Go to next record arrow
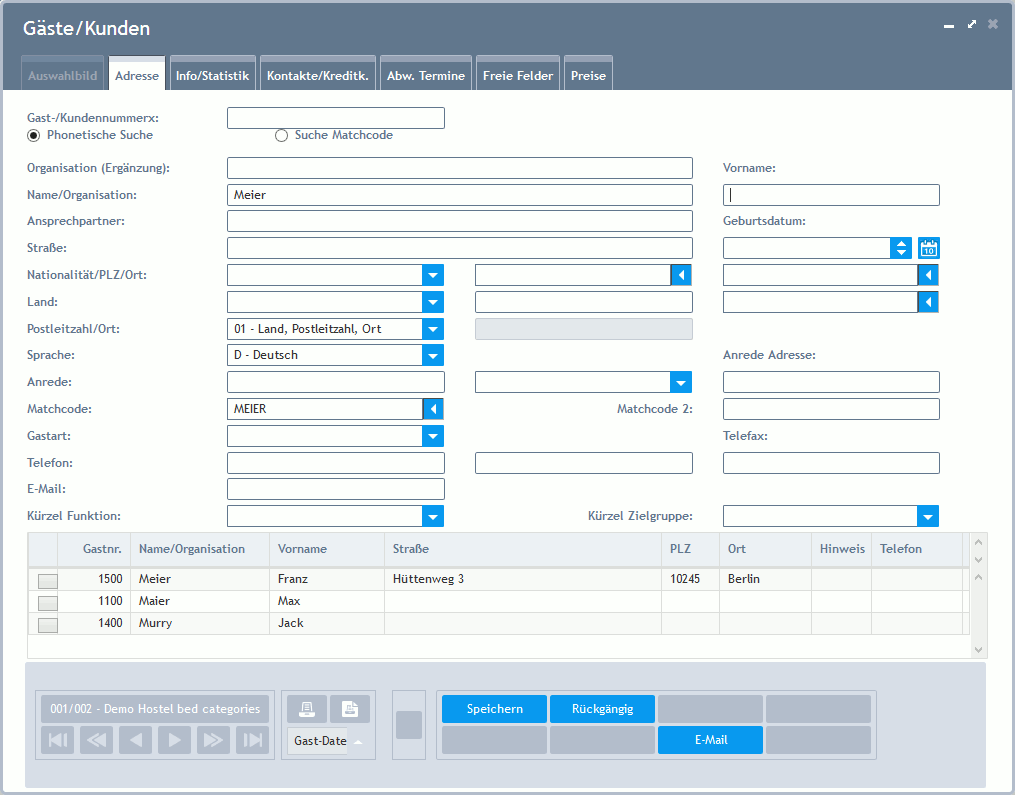This screenshot has height=795, width=1015. (x=174, y=740)
